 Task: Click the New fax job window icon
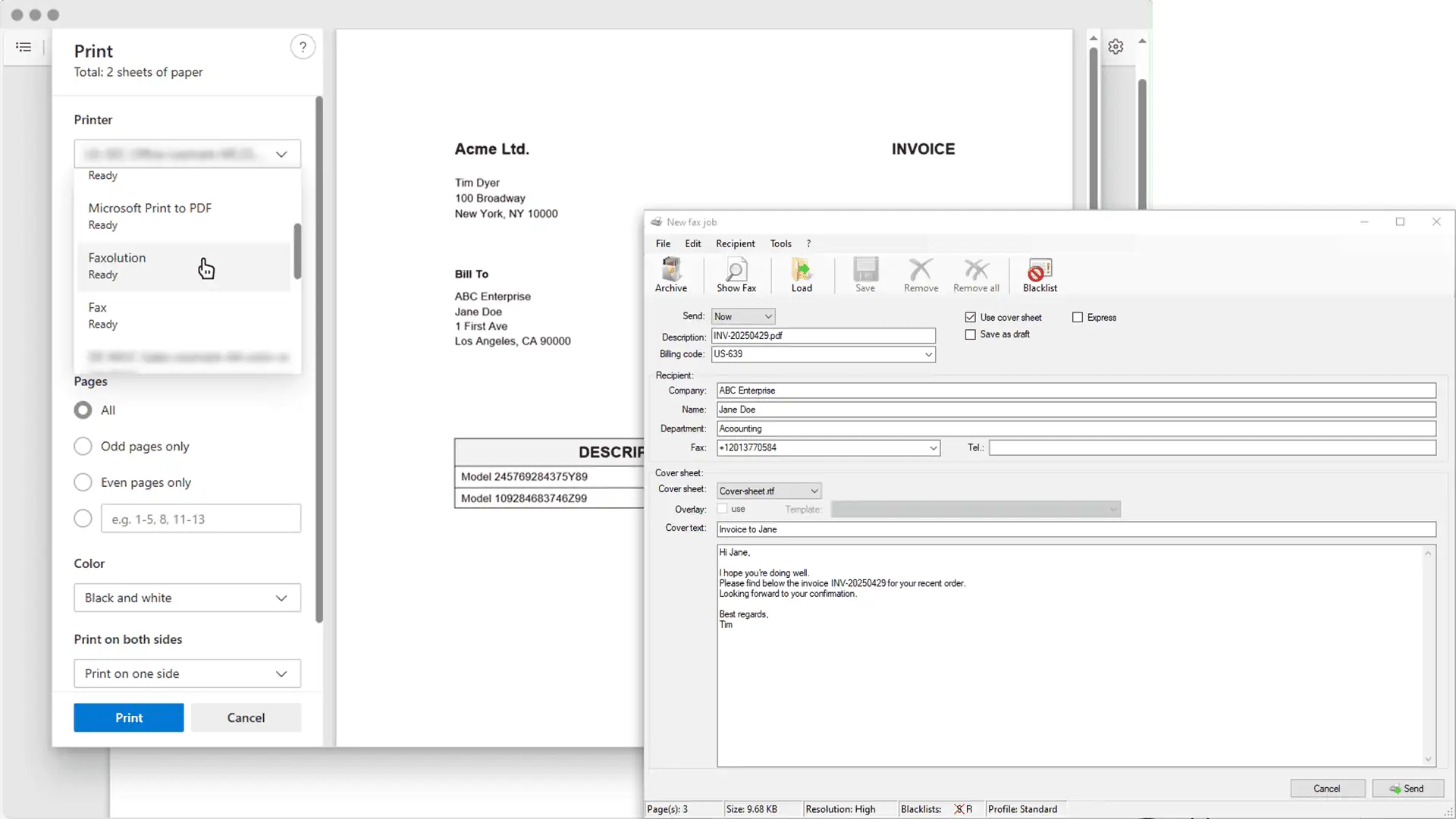coord(656,222)
